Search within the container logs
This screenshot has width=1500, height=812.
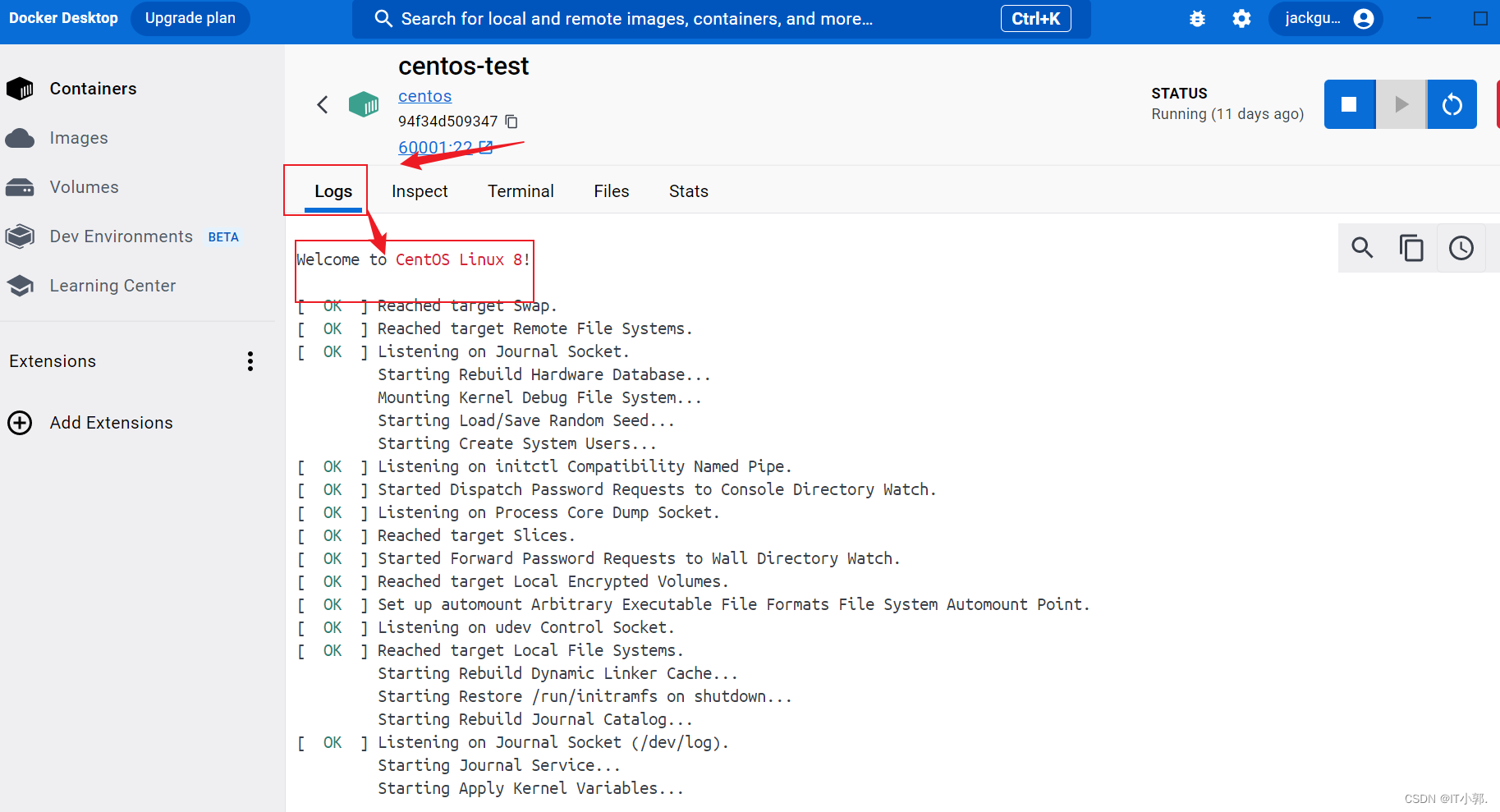(1363, 248)
